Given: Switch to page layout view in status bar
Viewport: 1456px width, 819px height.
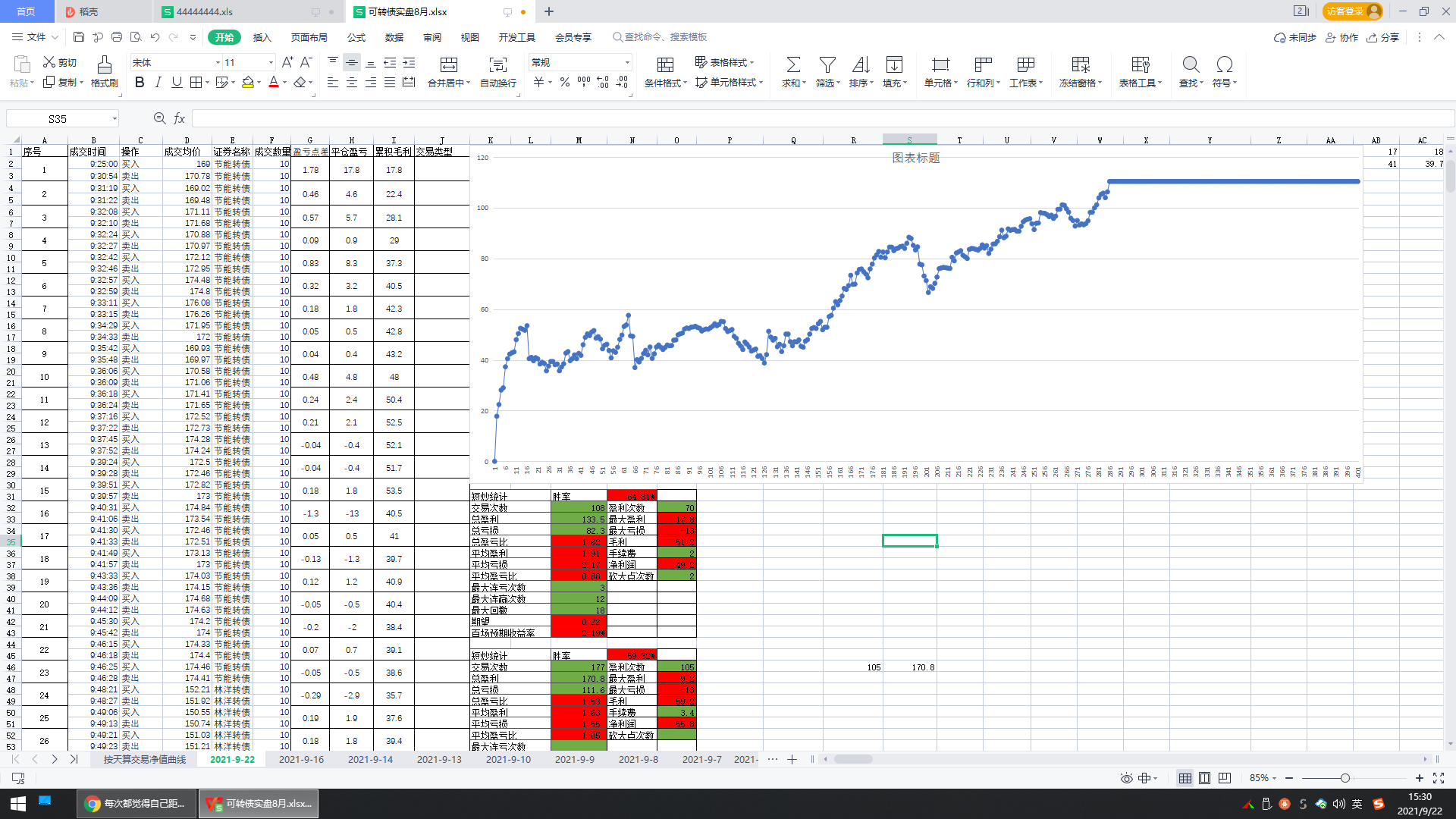Looking at the screenshot, I should pyautogui.click(x=1204, y=778).
